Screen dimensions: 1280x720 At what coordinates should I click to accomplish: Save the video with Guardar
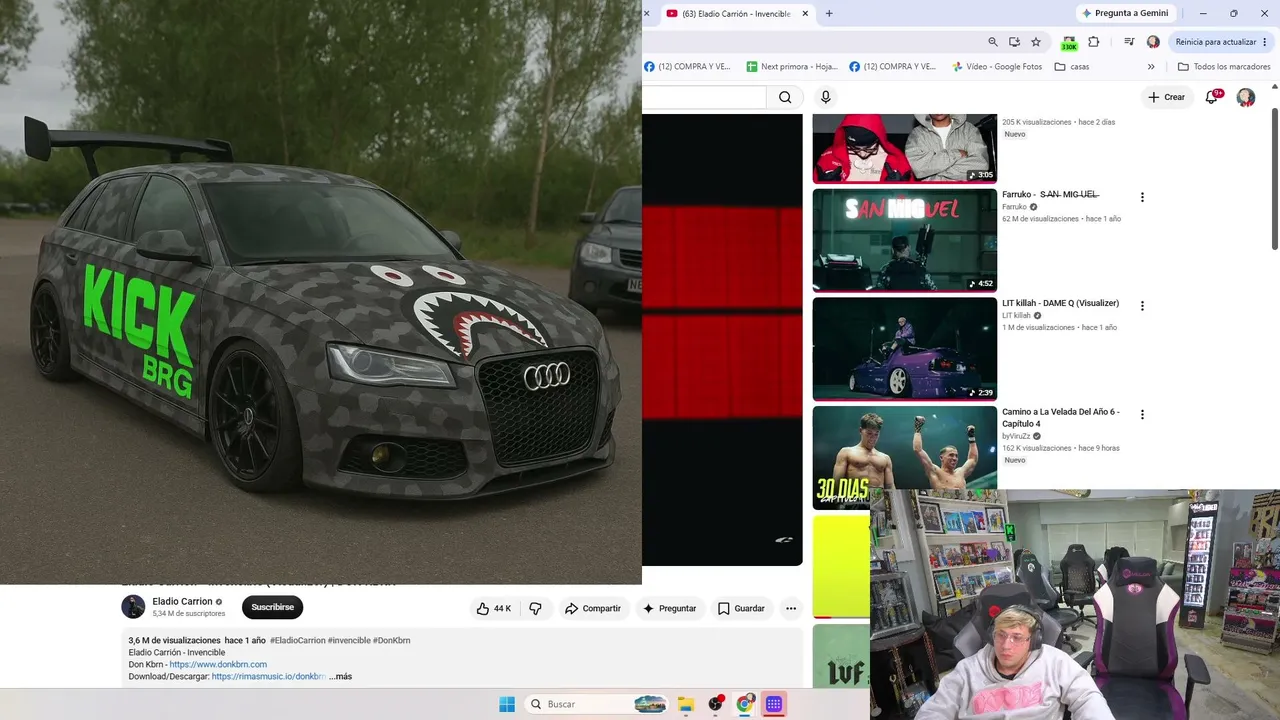pos(741,608)
